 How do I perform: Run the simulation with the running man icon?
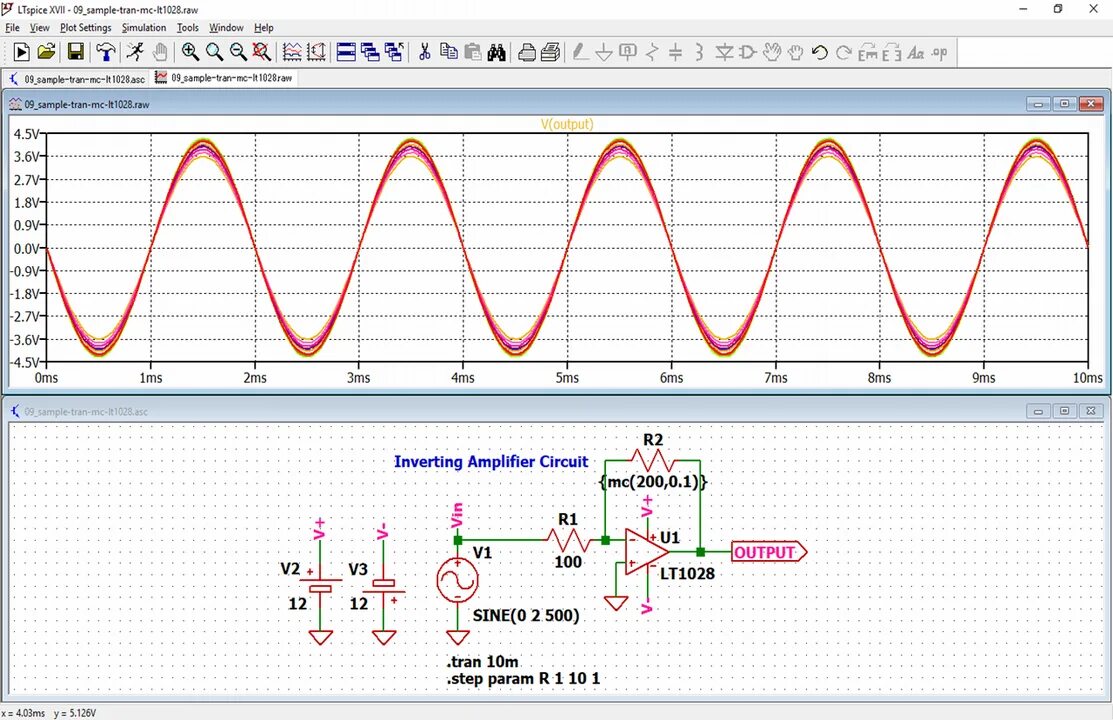pyautogui.click(x=135, y=52)
